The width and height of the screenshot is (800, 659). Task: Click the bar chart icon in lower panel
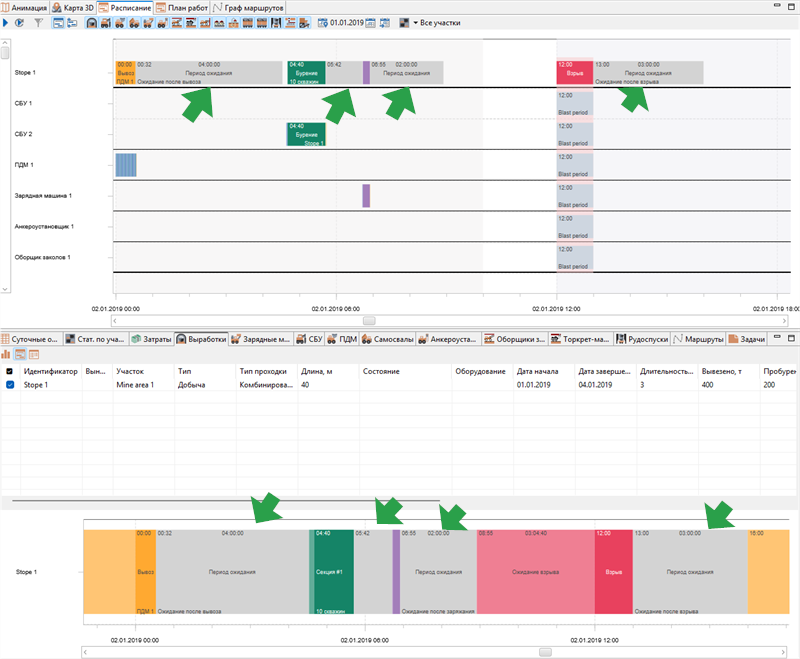pyautogui.click(x=6, y=354)
